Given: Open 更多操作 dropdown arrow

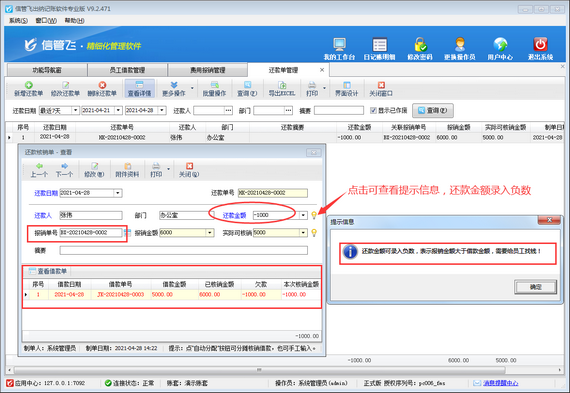Looking at the screenshot, I should [x=192, y=88].
